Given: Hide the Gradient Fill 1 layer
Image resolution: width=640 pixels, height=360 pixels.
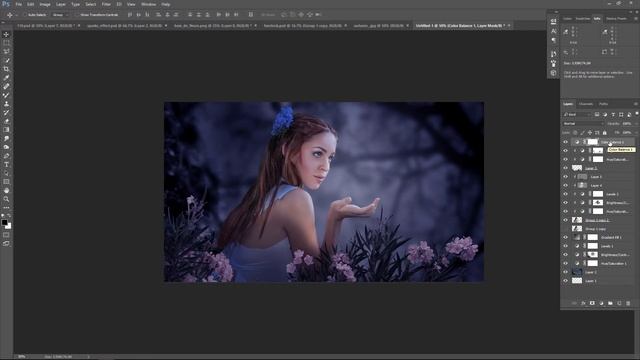Looking at the screenshot, I should point(566,237).
